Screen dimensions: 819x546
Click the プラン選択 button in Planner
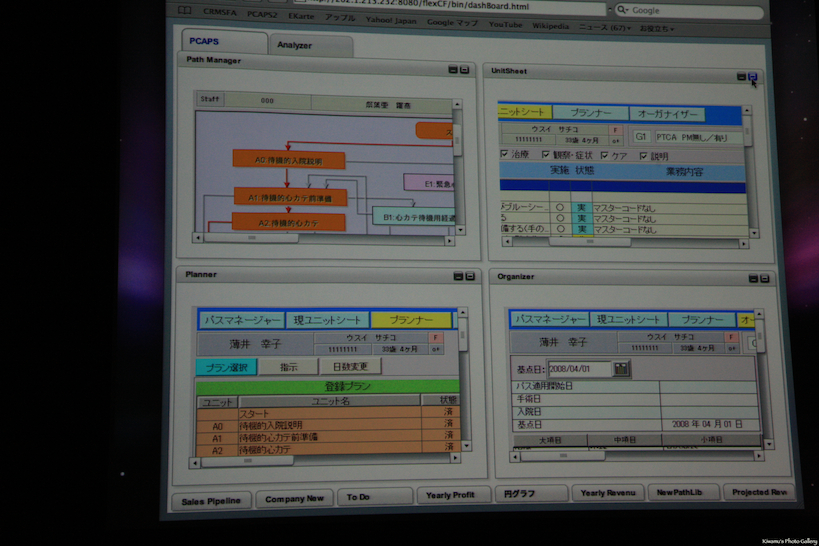pyautogui.click(x=225, y=367)
